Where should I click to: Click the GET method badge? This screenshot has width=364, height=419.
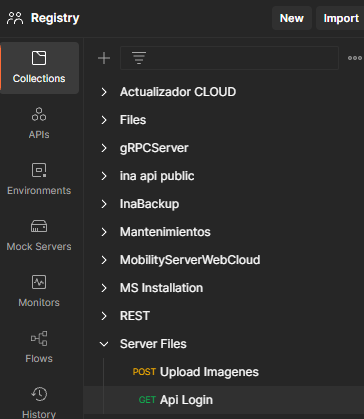147,400
